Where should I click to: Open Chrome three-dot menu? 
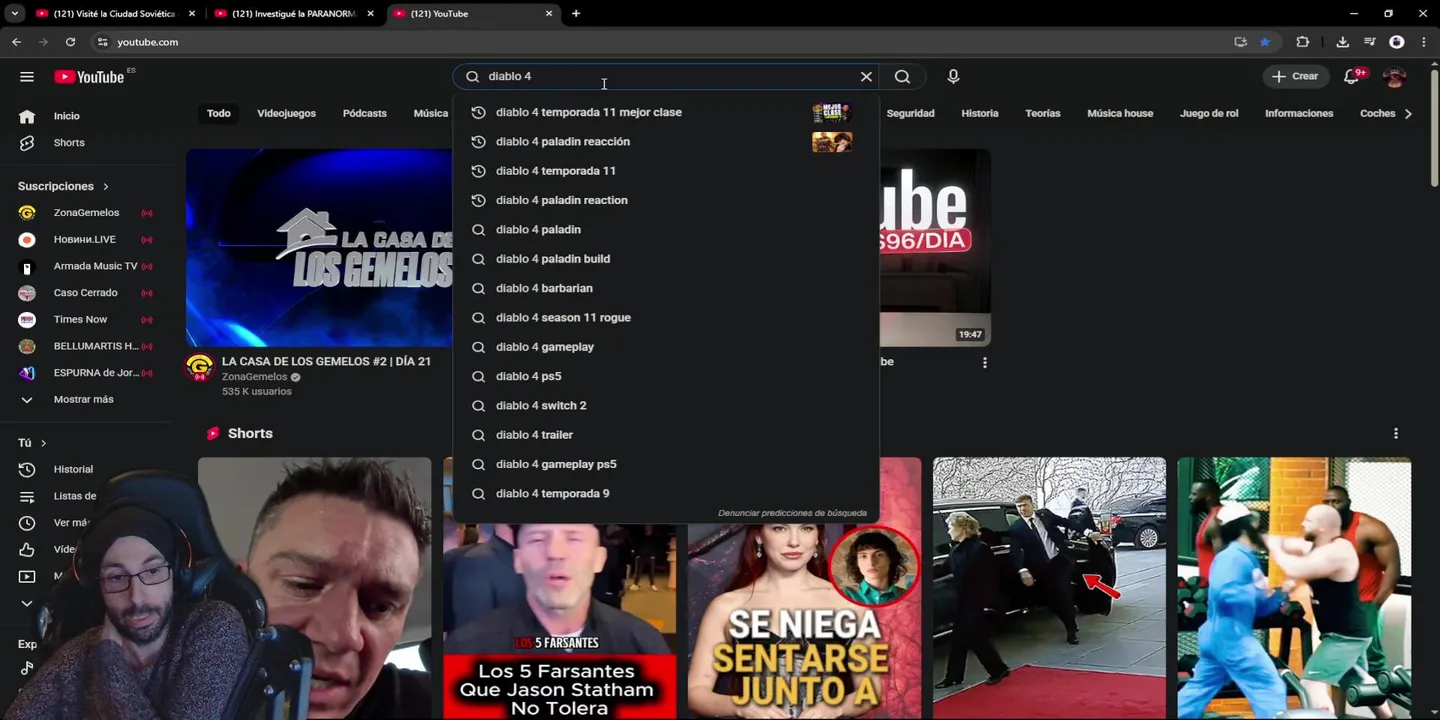[1423, 42]
